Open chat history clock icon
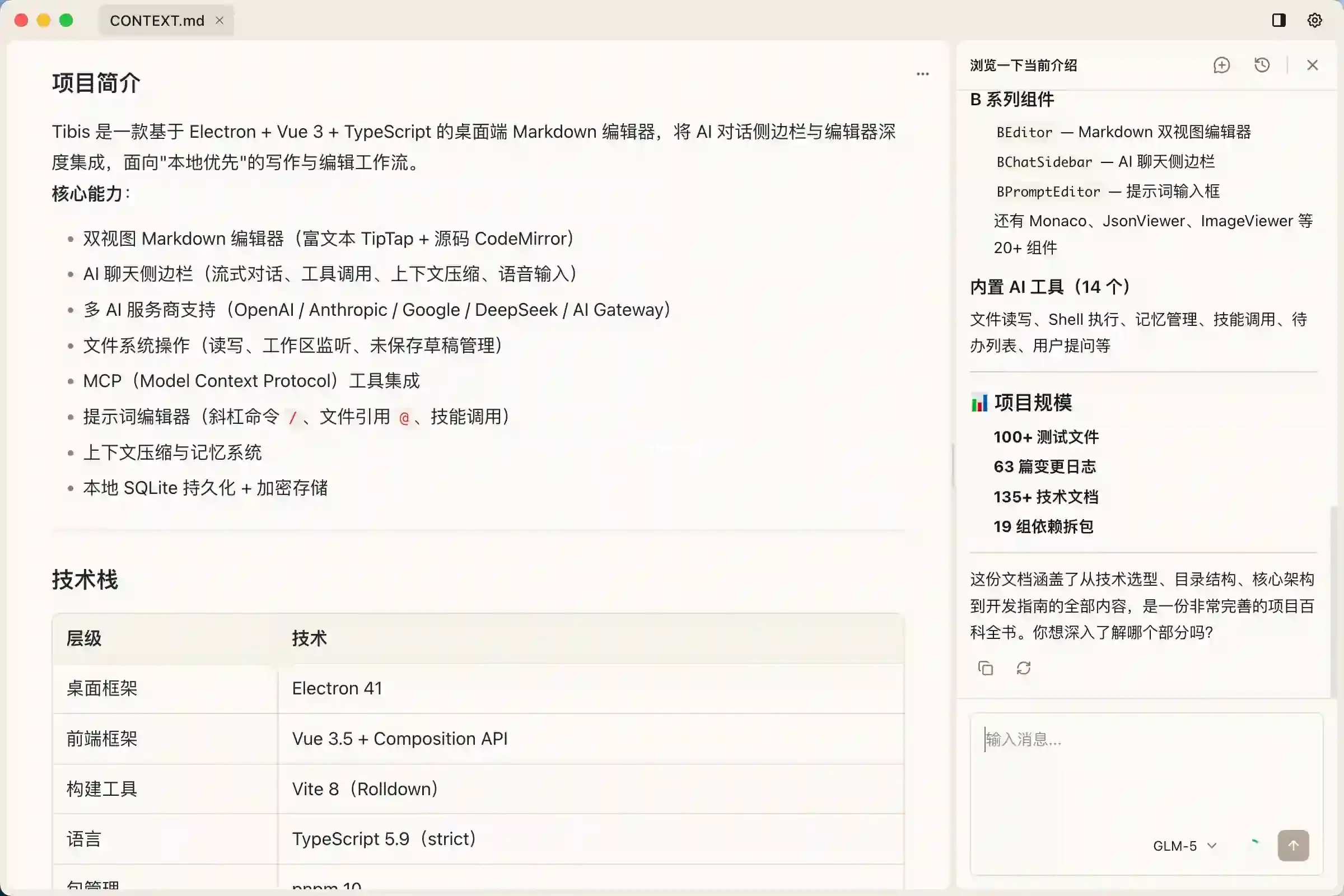 click(1262, 65)
